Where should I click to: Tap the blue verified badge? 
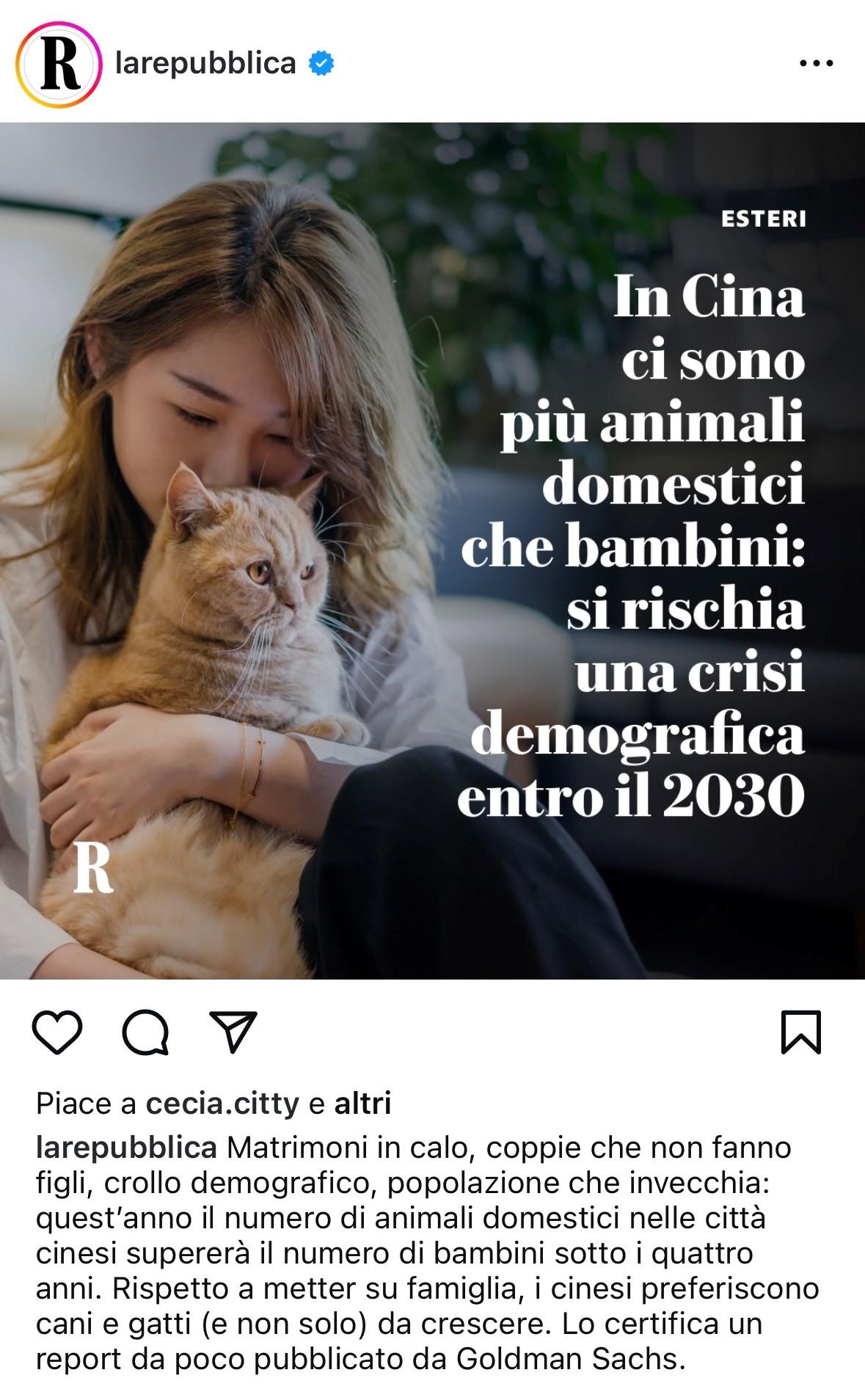pos(321,64)
